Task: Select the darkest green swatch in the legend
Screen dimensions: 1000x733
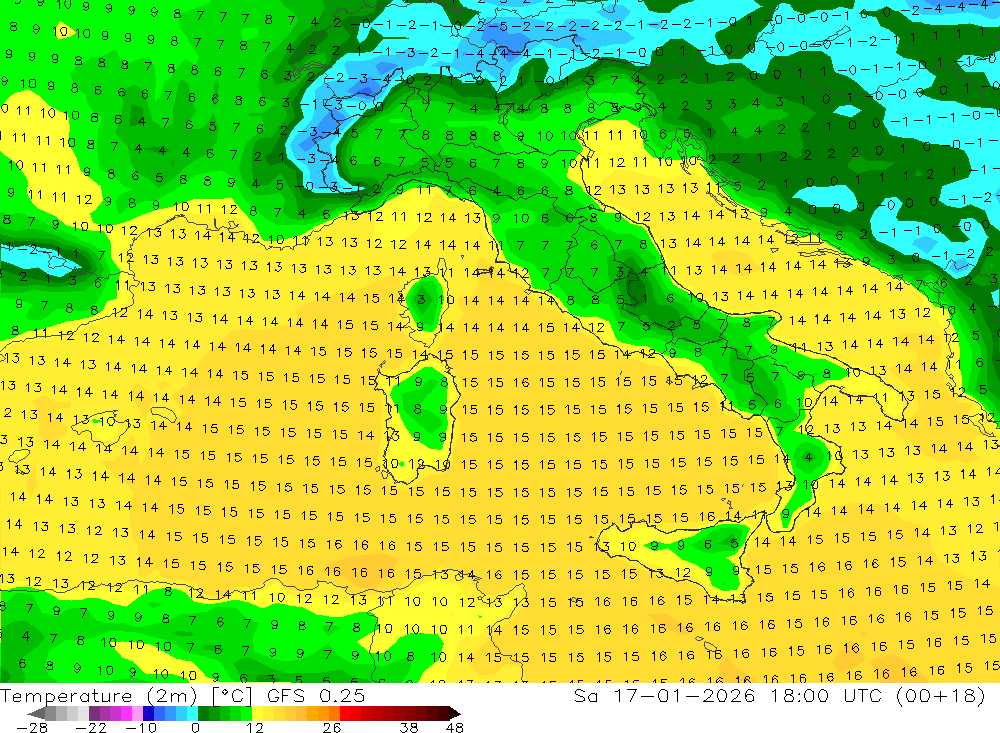Action: click(203, 713)
